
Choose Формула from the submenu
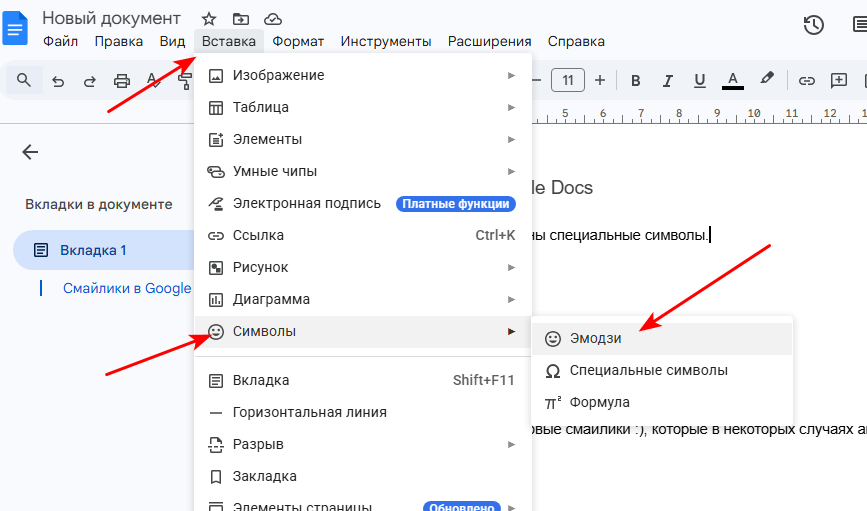[662, 403]
